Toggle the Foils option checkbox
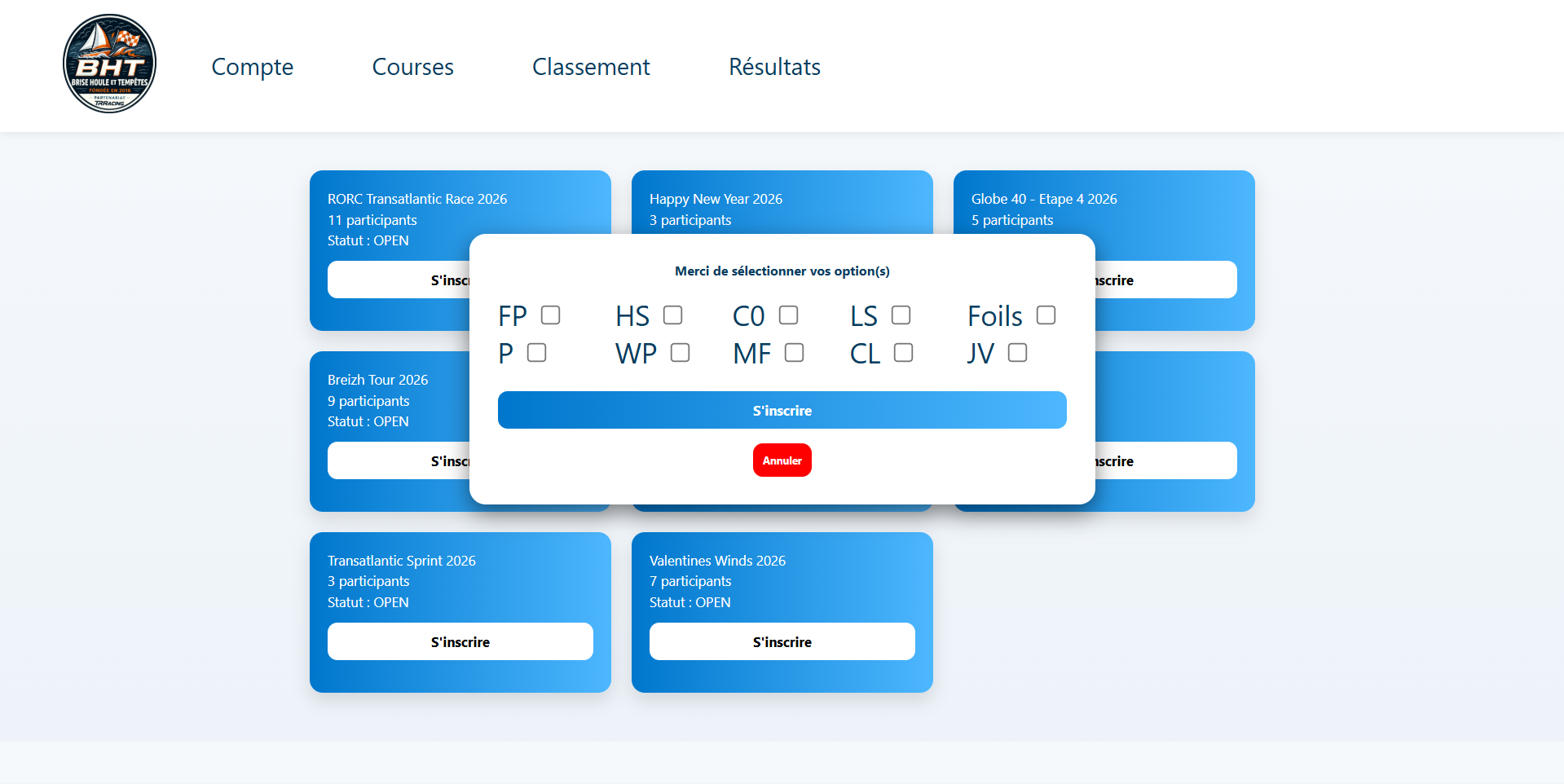The width and height of the screenshot is (1564, 784). [x=1046, y=315]
